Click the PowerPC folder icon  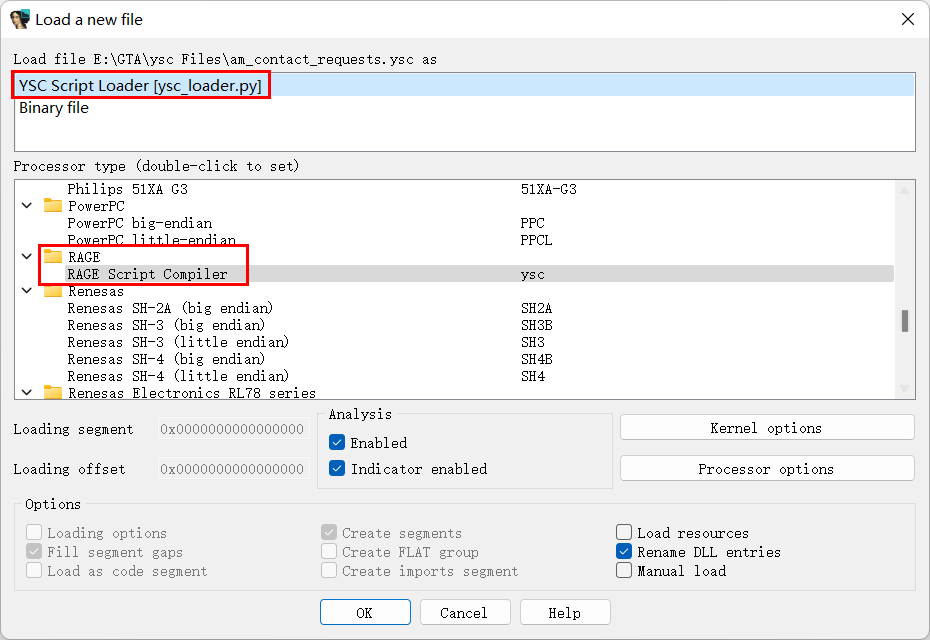pyautogui.click(x=52, y=206)
